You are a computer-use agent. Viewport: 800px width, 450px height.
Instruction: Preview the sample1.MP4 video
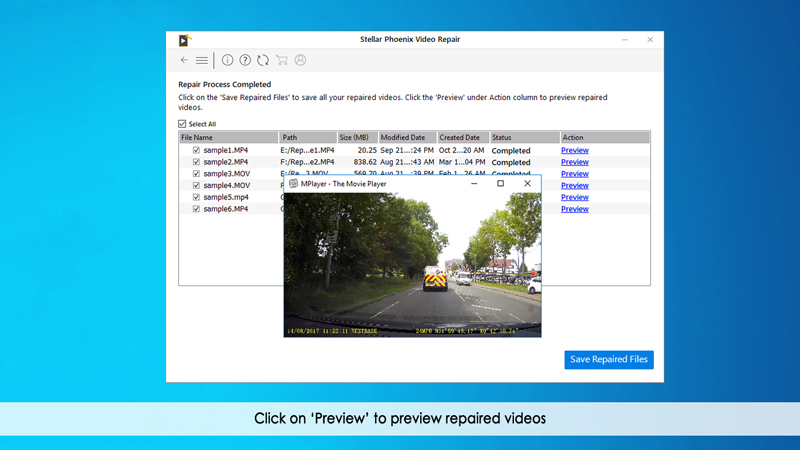click(575, 151)
